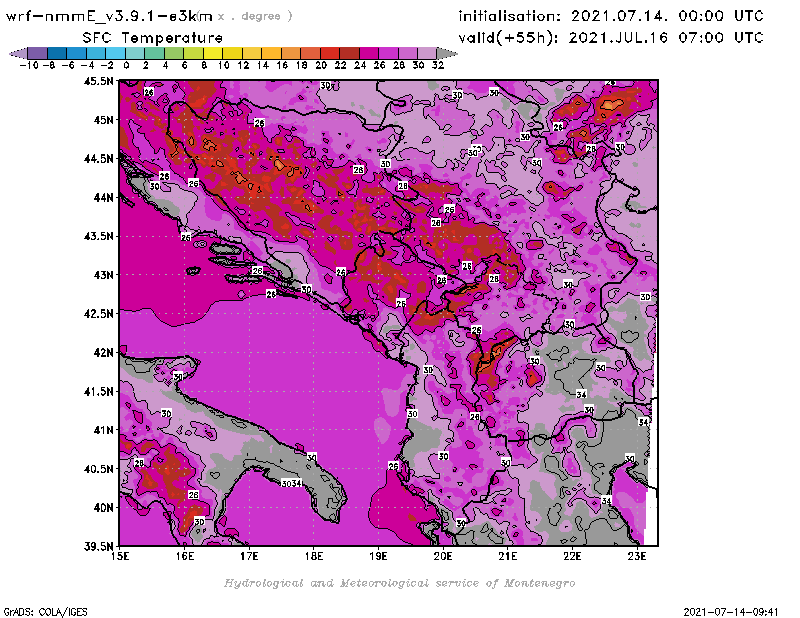
Task: Click the colorbar swatch between 28 and 30
Action: click(407, 53)
